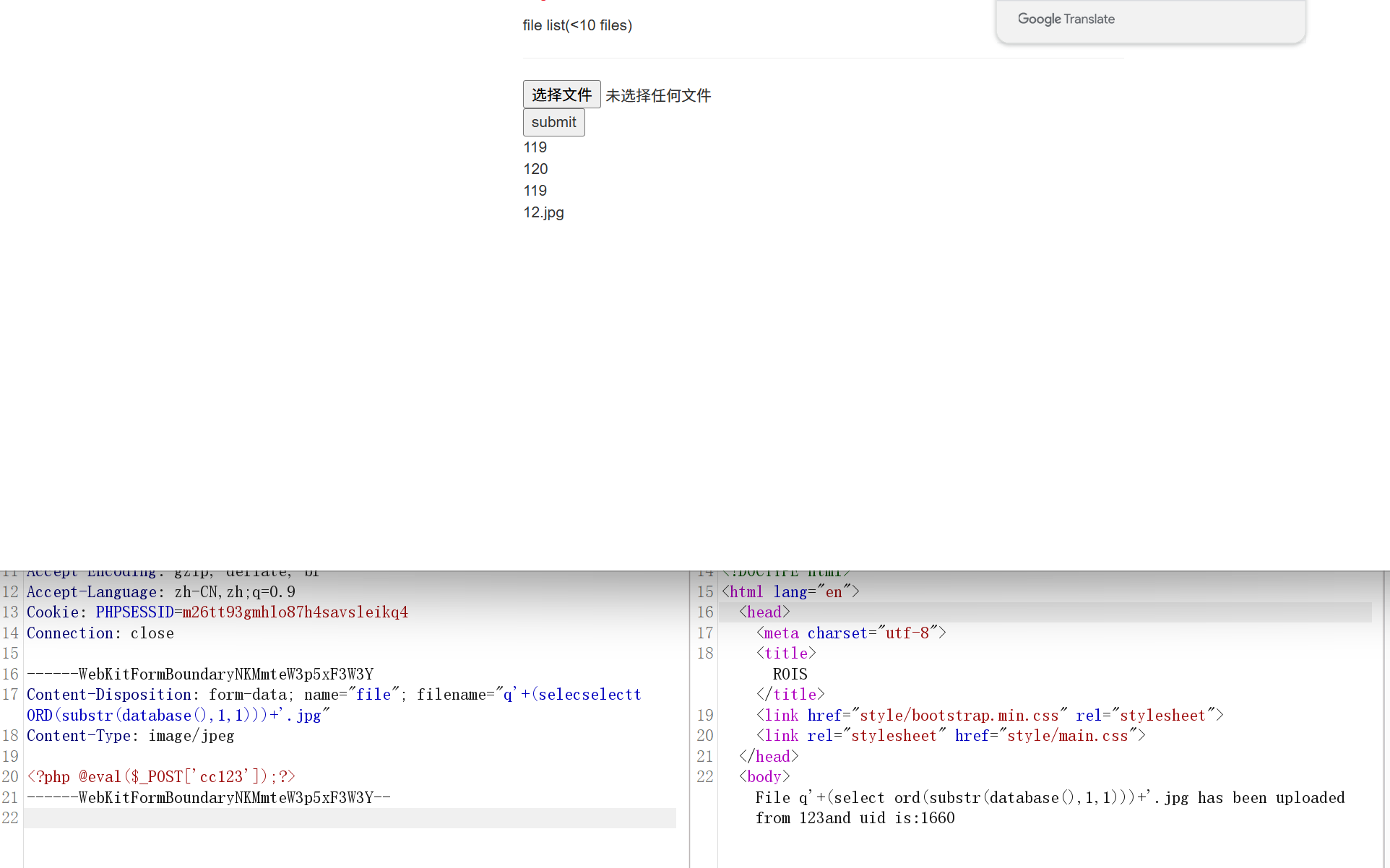
Task: Click the PHPSESSID cookie value in request
Action: point(295,612)
